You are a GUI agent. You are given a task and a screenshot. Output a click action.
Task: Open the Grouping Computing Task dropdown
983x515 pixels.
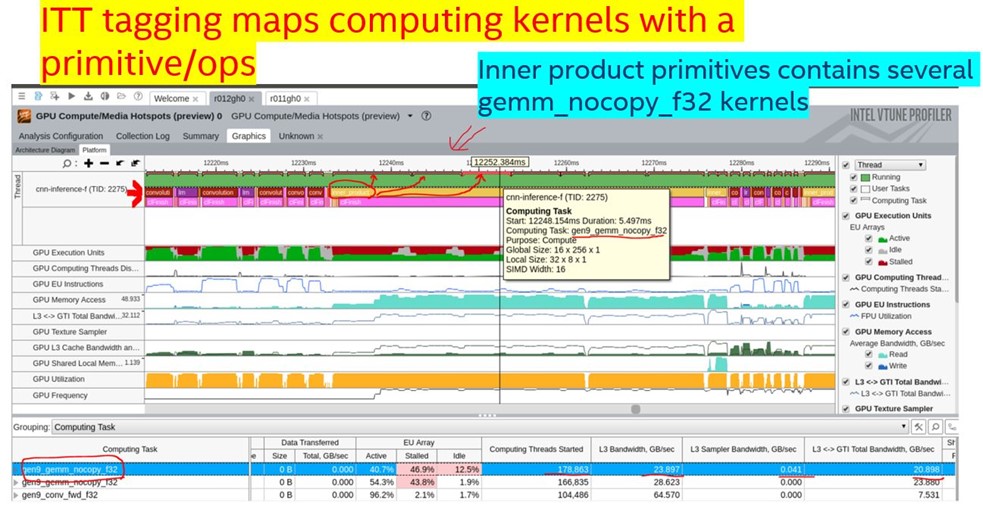480,427
